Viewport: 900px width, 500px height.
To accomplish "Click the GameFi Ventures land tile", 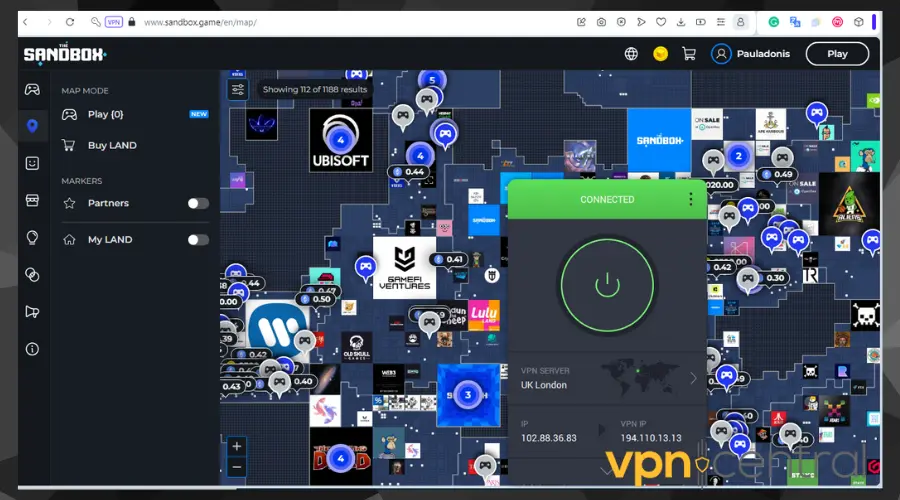I will (404, 268).
